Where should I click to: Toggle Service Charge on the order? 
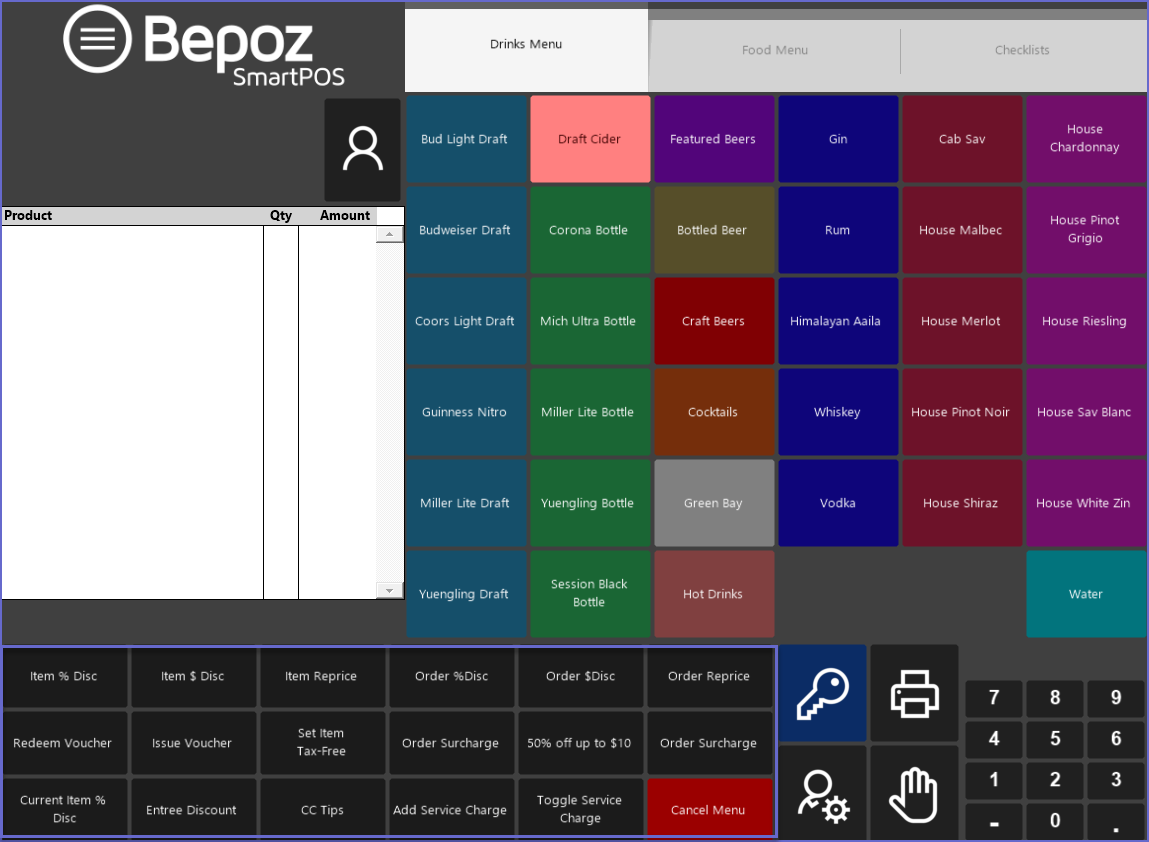tap(579, 809)
